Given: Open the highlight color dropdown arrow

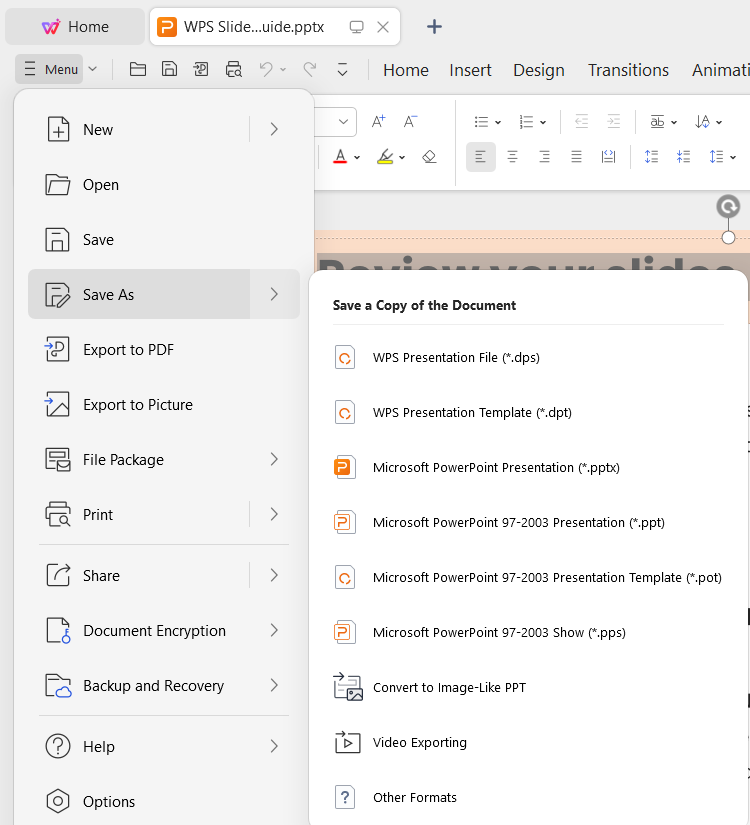Looking at the screenshot, I should (x=402, y=157).
